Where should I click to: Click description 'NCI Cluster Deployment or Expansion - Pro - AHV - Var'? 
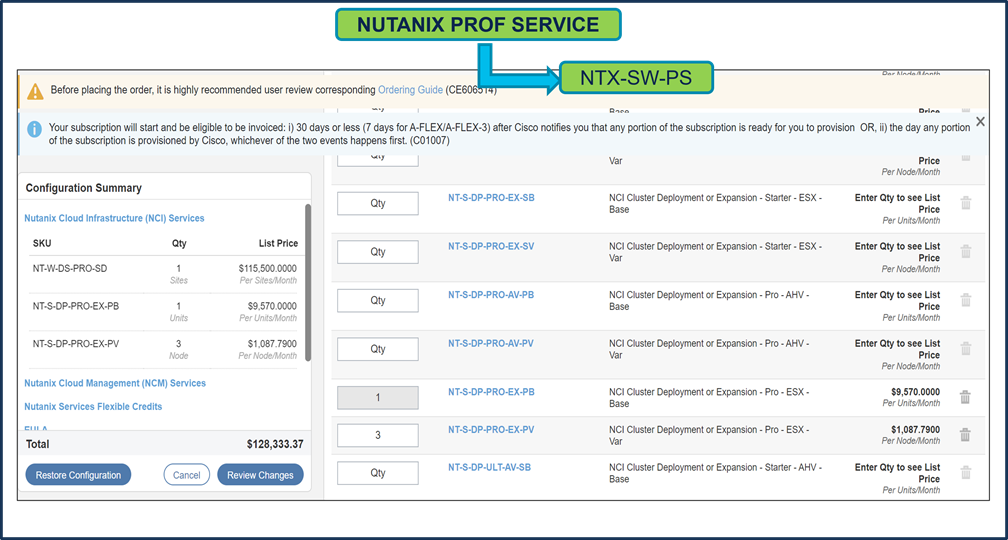709,349
